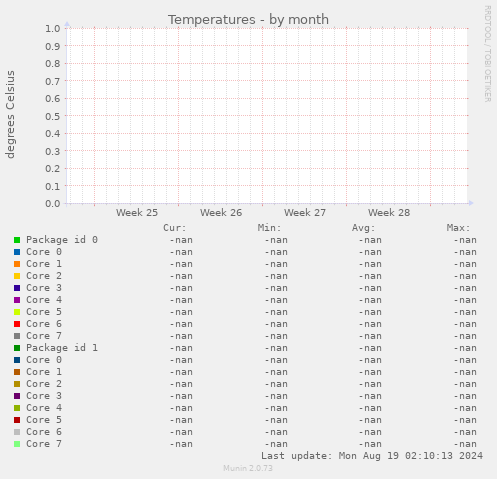The width and height of the screenshot is (497, 479).
Task: Pick the dark red Core 5 legend swatch
Action: 17,420
